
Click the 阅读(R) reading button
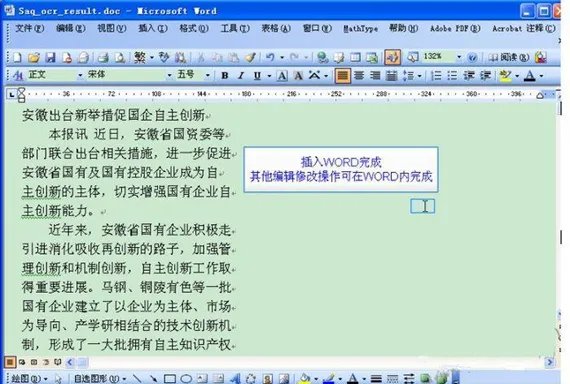pos(509,57)
